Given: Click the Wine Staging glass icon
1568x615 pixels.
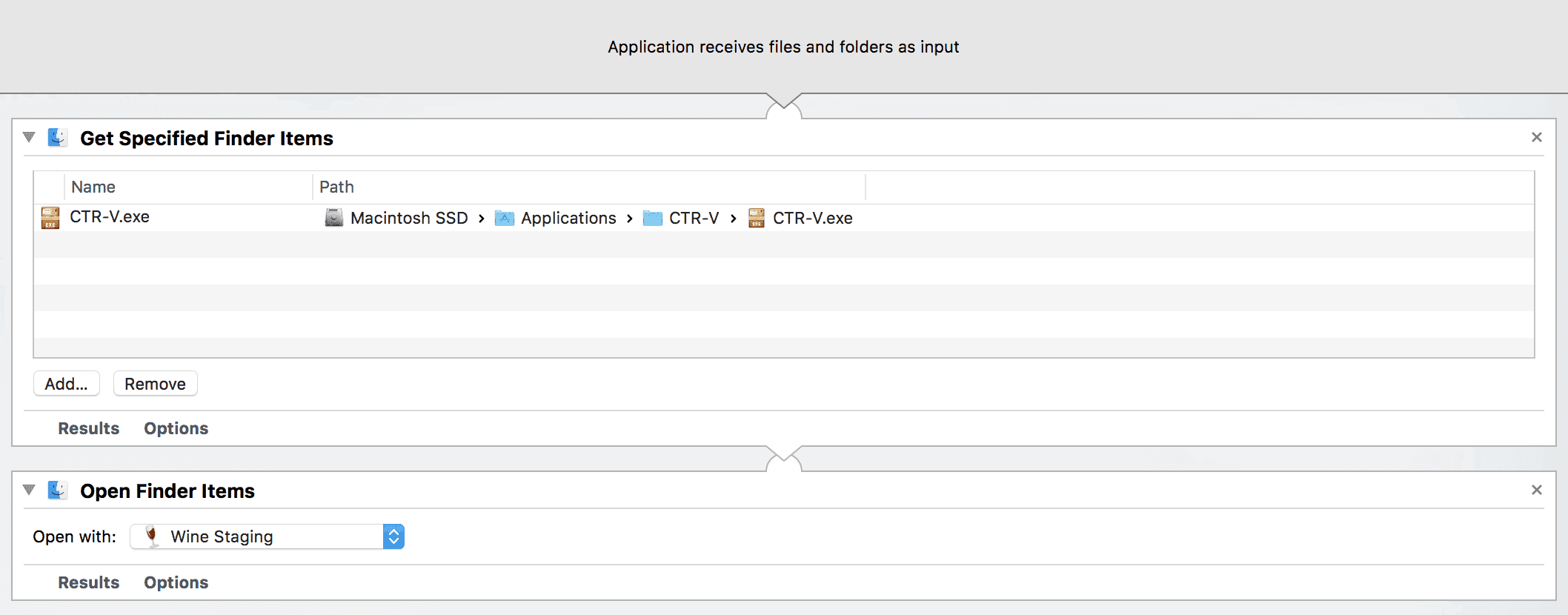Looking at the screenshot, I should point(152,536).
